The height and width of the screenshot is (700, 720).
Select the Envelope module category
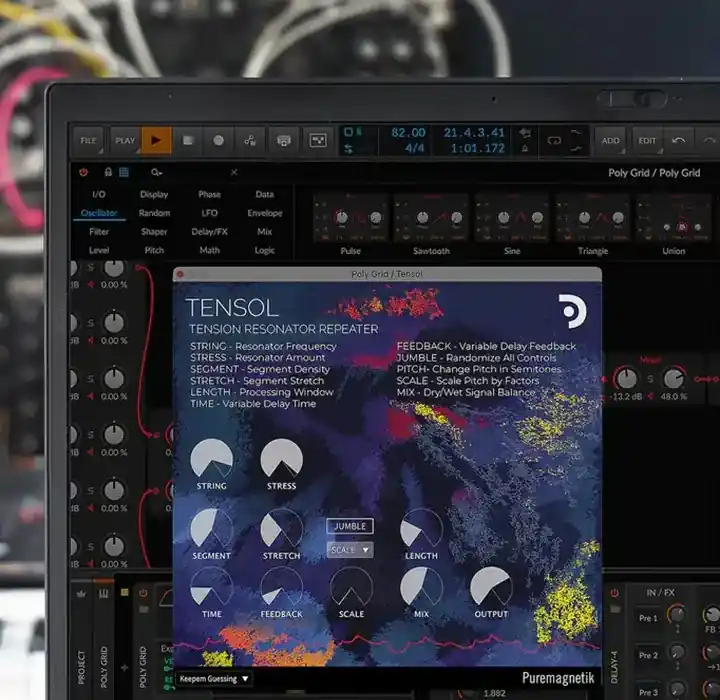pyautogui.click(x=264, y=213)
